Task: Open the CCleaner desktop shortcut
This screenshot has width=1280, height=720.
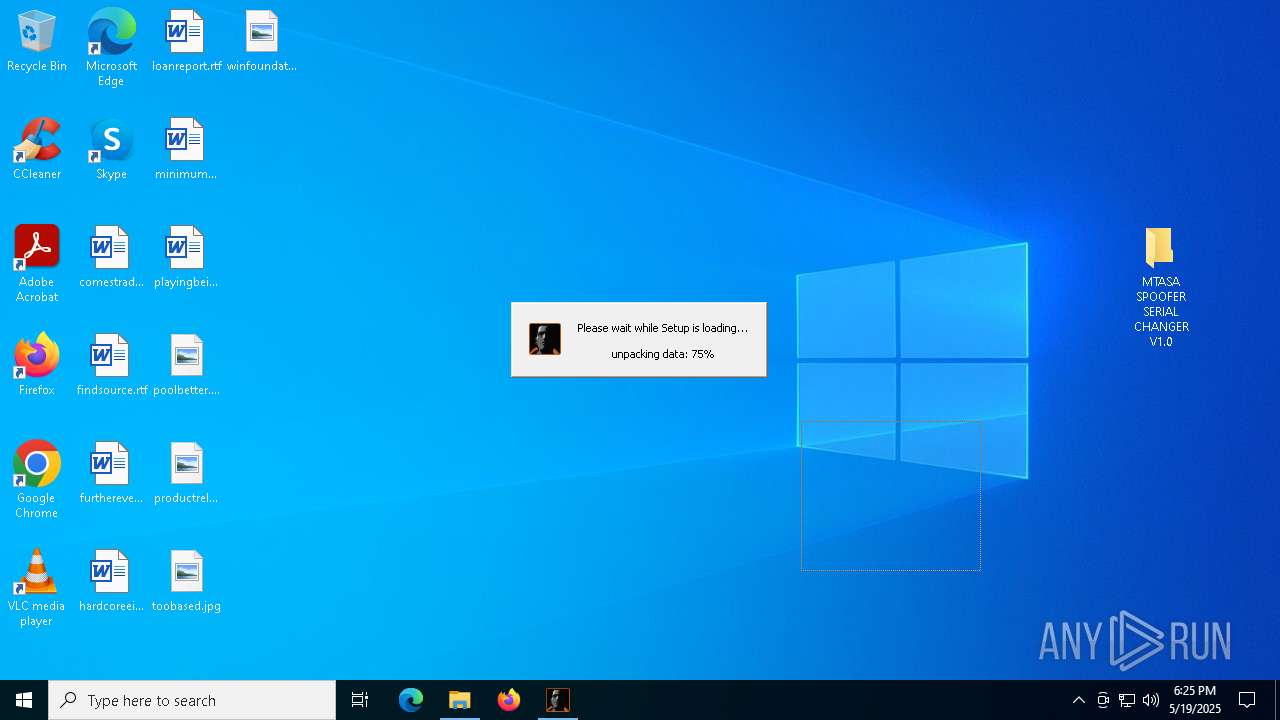Action: click(37, 149)
